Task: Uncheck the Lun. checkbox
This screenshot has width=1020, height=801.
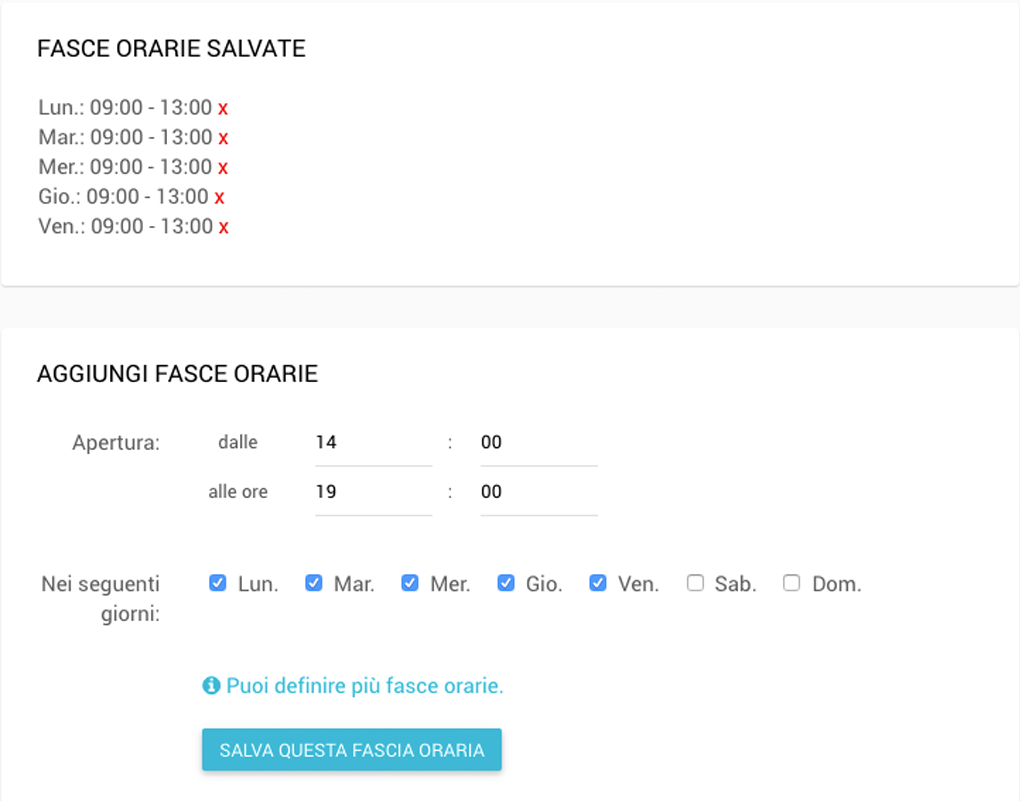Action: (218, 583)
